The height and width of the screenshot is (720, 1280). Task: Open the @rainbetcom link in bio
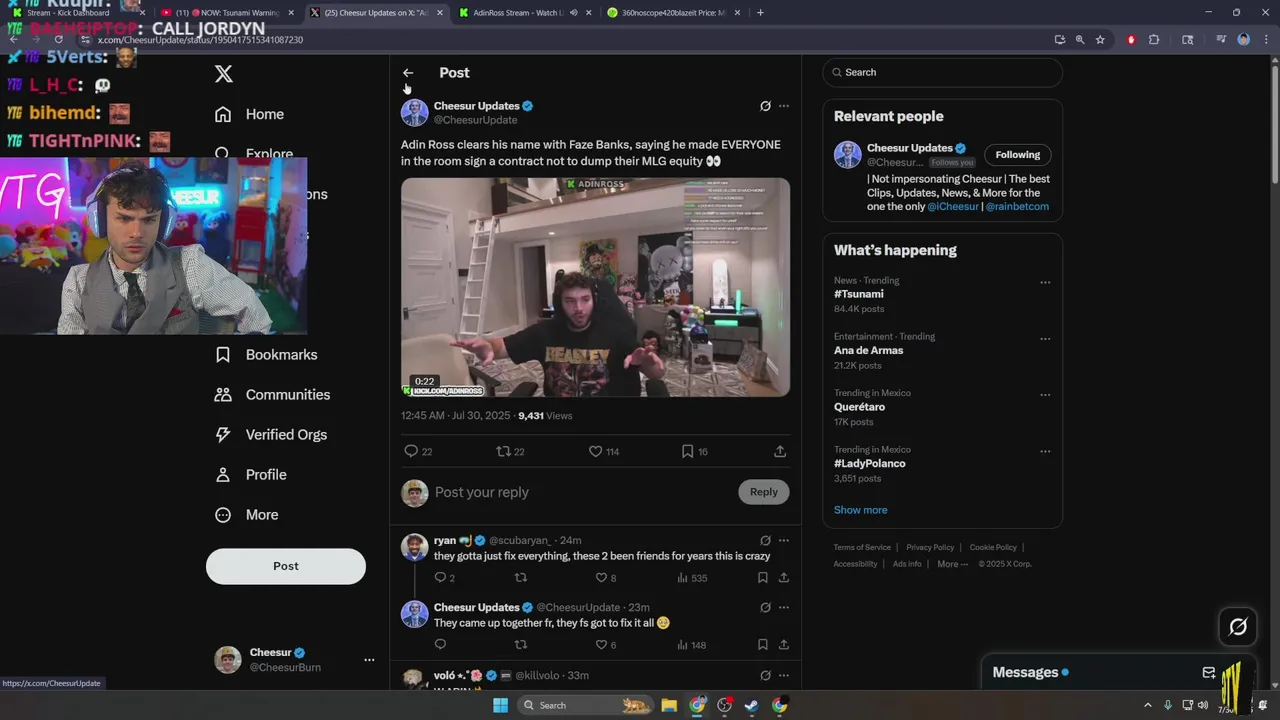(x=1017, y=207)
